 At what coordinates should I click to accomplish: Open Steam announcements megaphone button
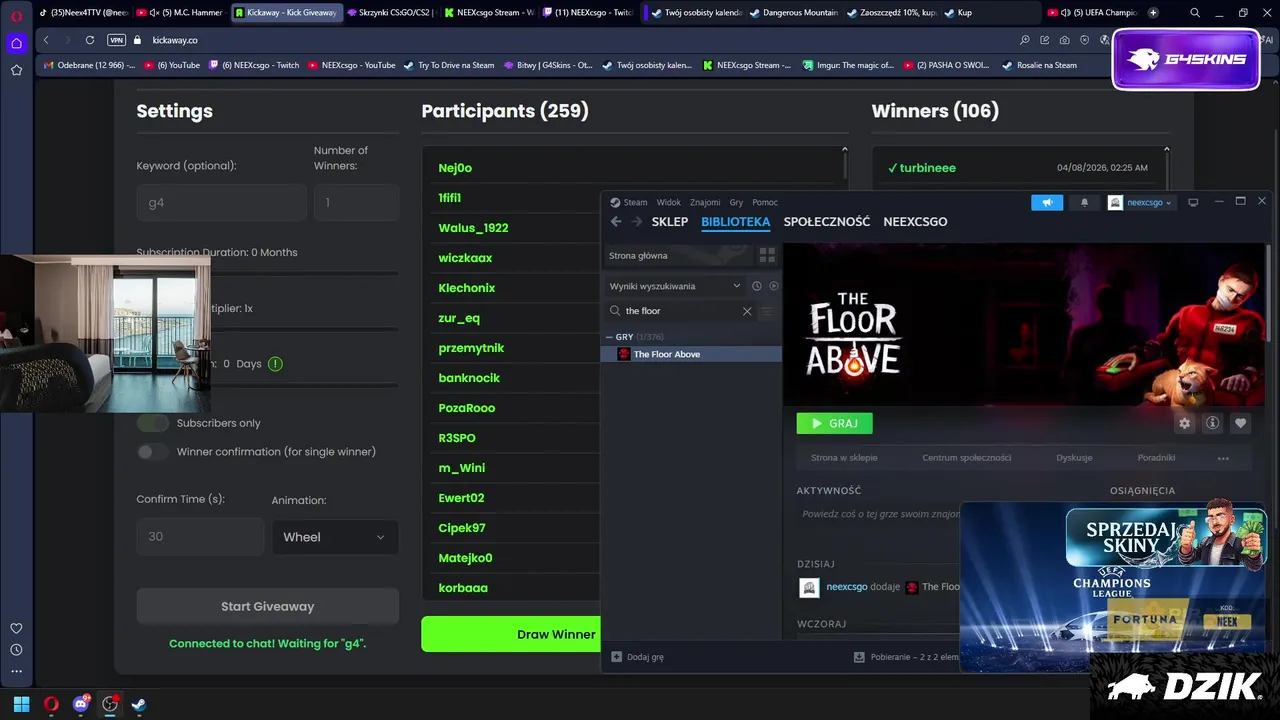pos(1047,202)
